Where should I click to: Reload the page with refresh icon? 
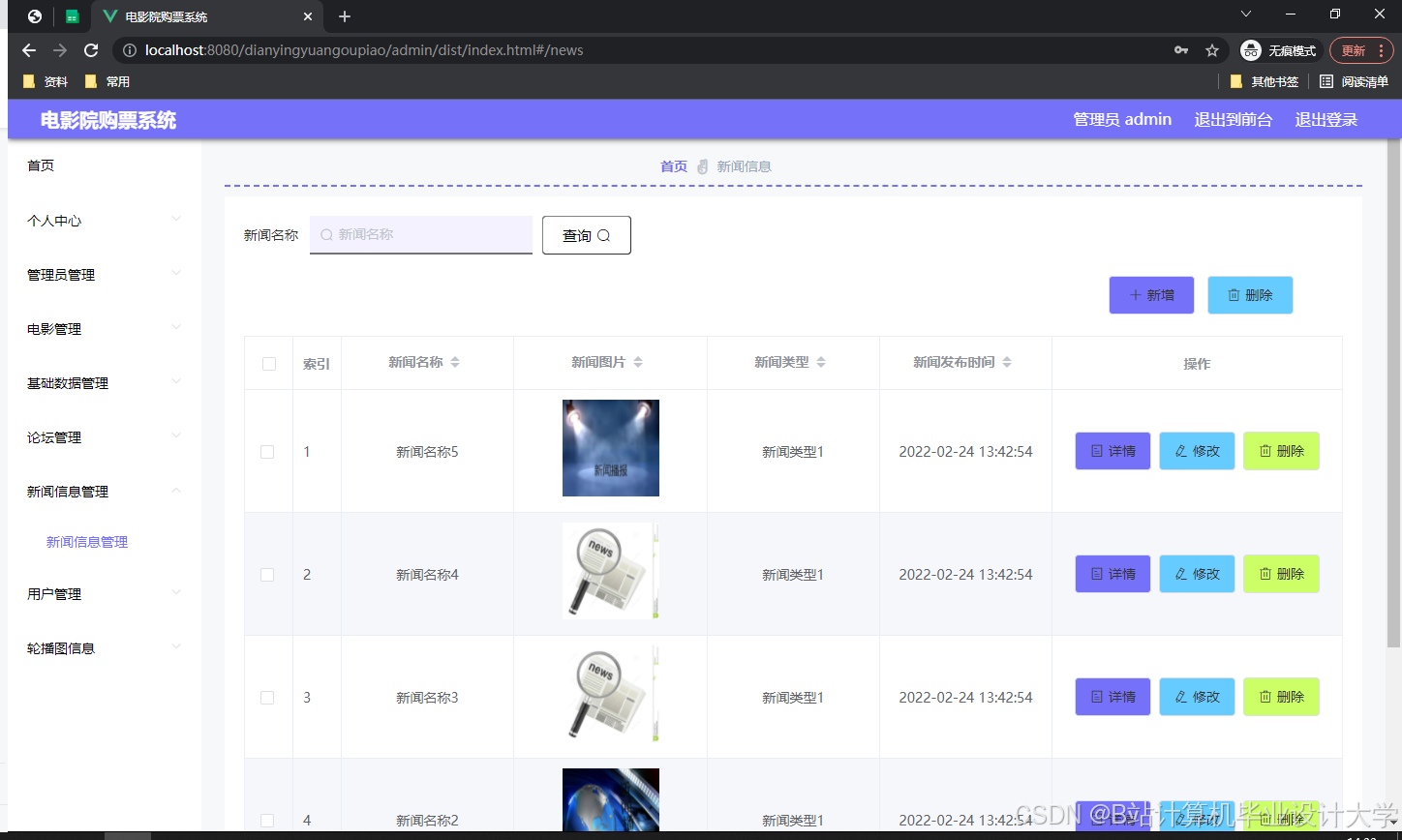pos(91,50)
